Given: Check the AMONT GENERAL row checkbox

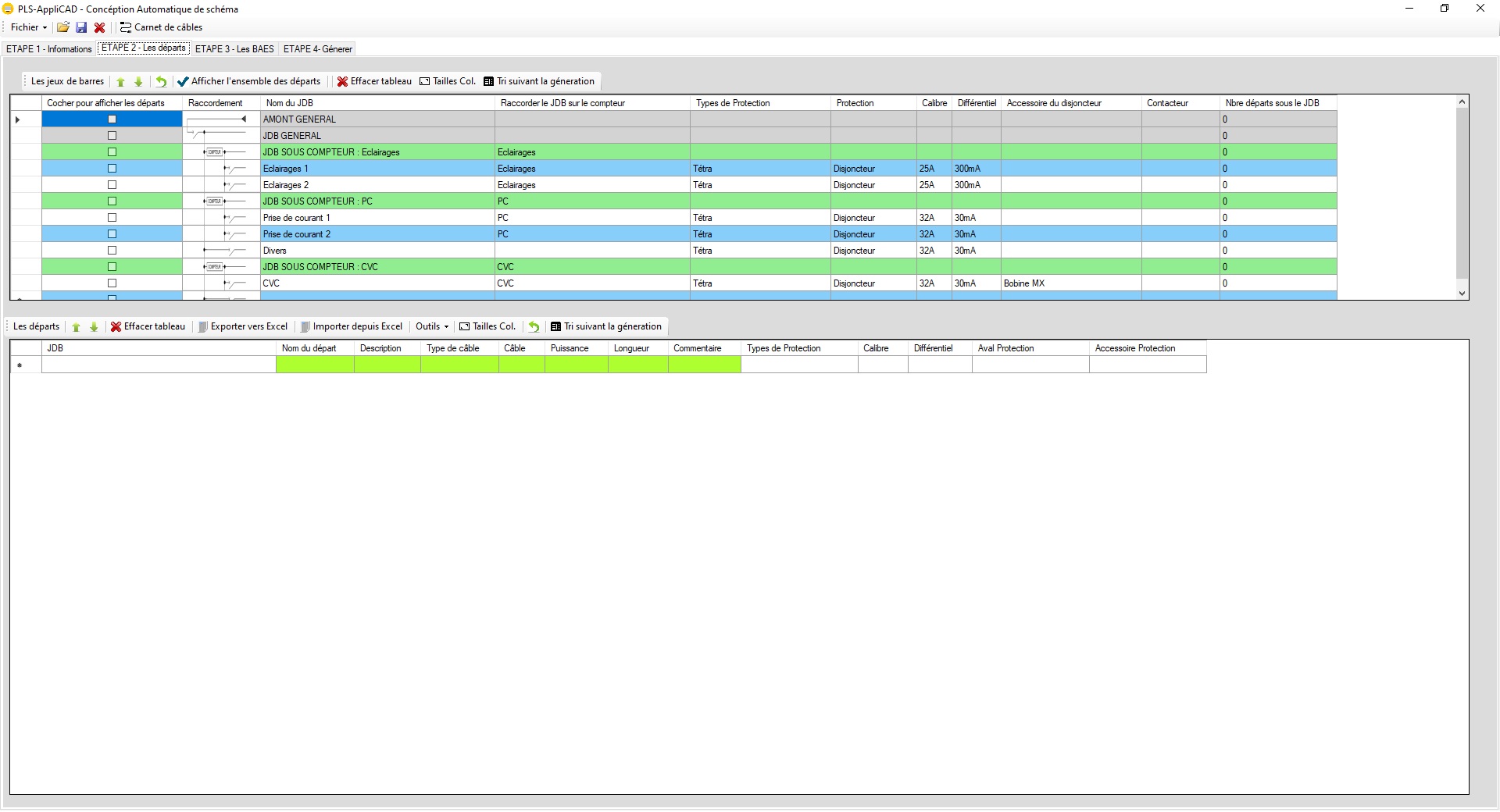Looking at the screenshot, I should [x=112, y=119].
